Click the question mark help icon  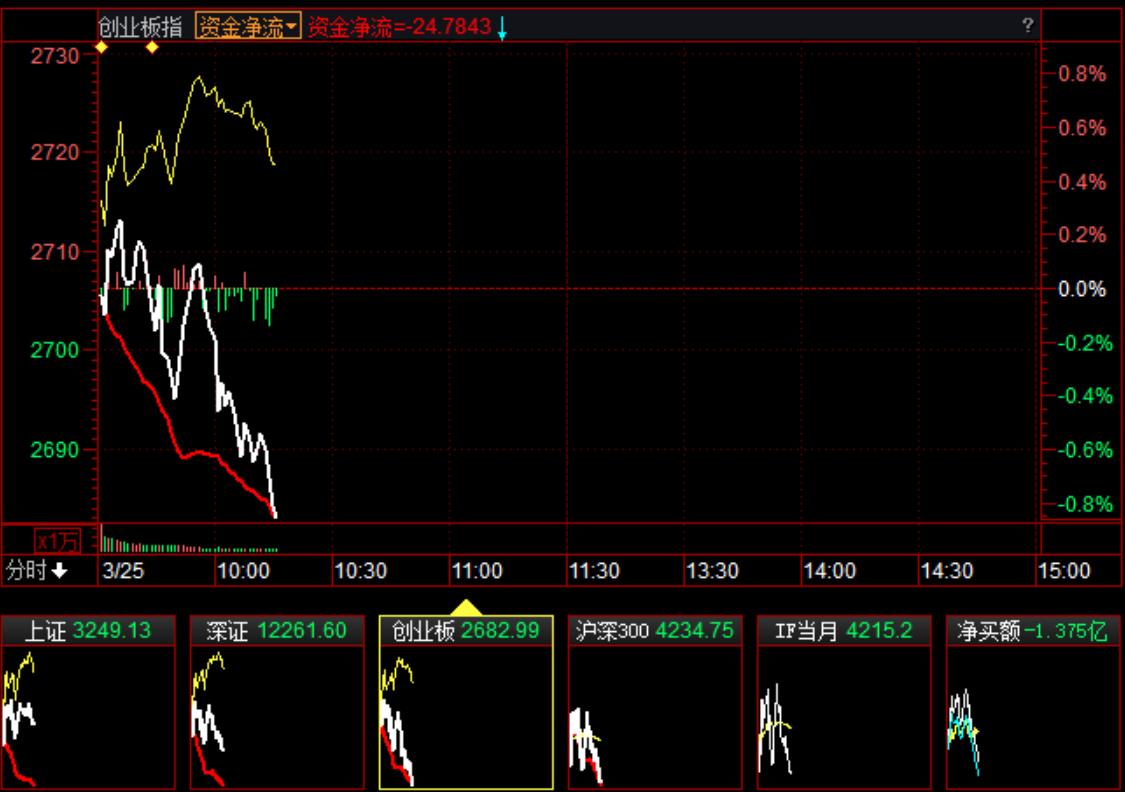tap(1027, 26)
